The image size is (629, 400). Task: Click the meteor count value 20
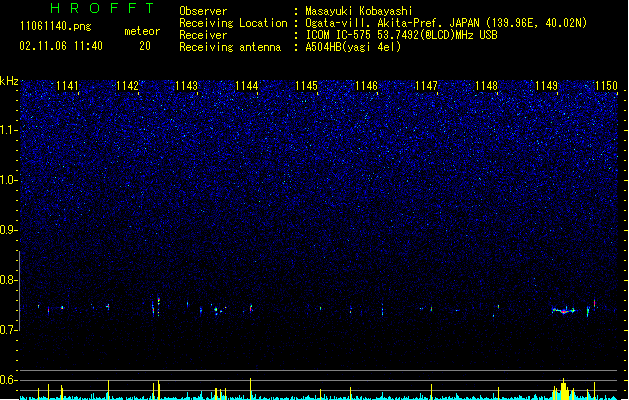tap(145, 46)
